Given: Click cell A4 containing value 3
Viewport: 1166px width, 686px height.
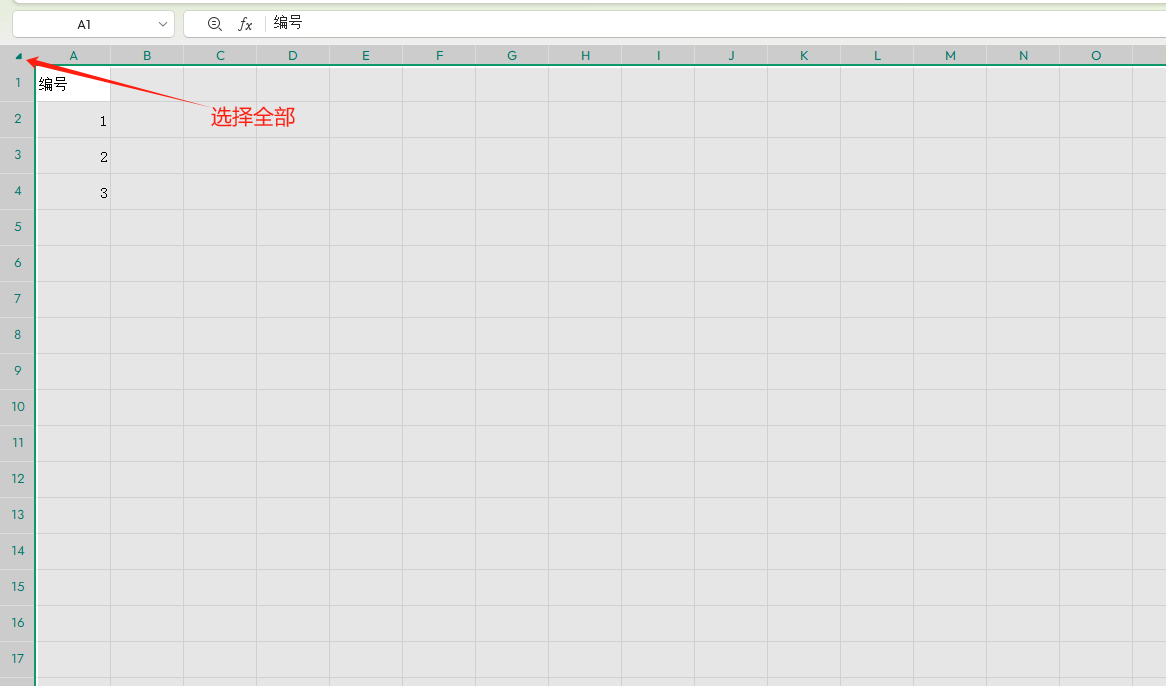Looking at the screenshot, I should pyautogui.click(x=74, y=192).
